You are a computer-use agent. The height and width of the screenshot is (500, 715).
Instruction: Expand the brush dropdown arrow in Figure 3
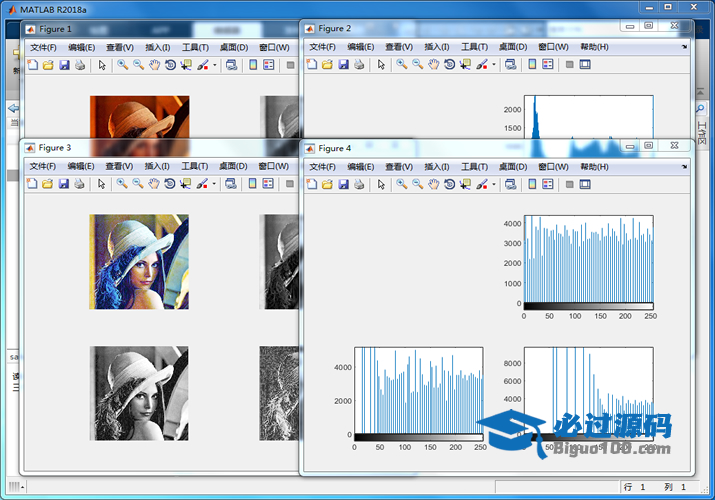pyautogui.click(x=214, y=185)
